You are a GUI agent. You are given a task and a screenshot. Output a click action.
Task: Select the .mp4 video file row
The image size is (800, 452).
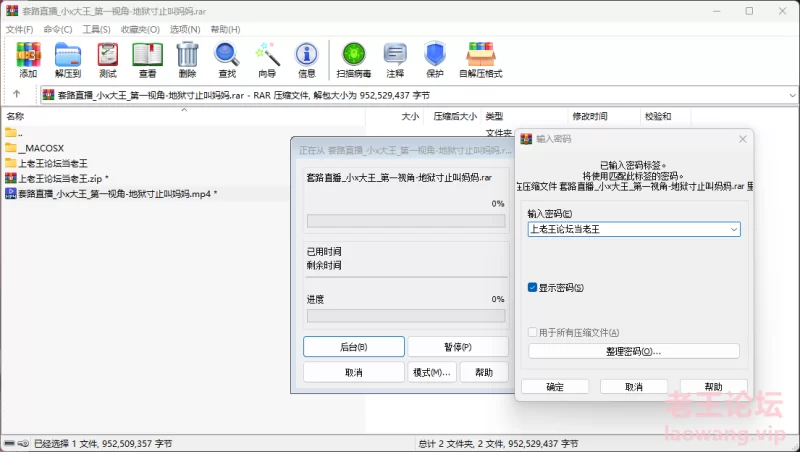pyautogui.click(x=111, y=194)
